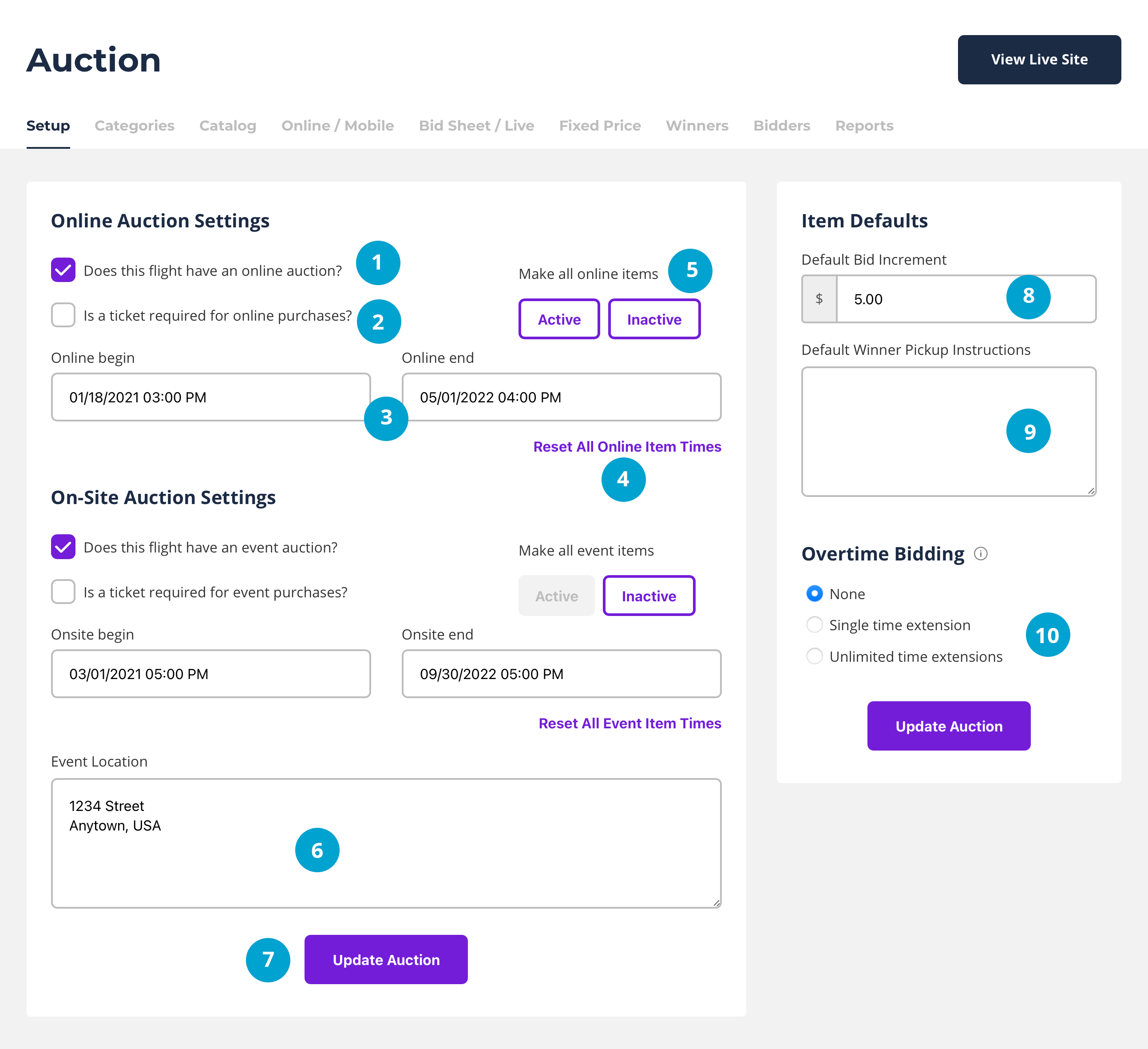Click Reset All Event Item Times link
Viewport: 1148px width, 1049px height.
pos(629,723)
